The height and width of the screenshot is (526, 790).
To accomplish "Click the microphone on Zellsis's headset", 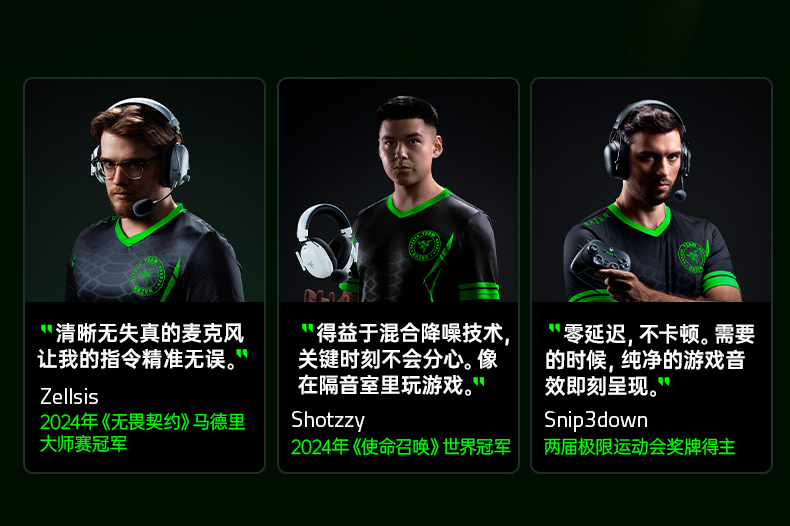I will coord(144,207).
